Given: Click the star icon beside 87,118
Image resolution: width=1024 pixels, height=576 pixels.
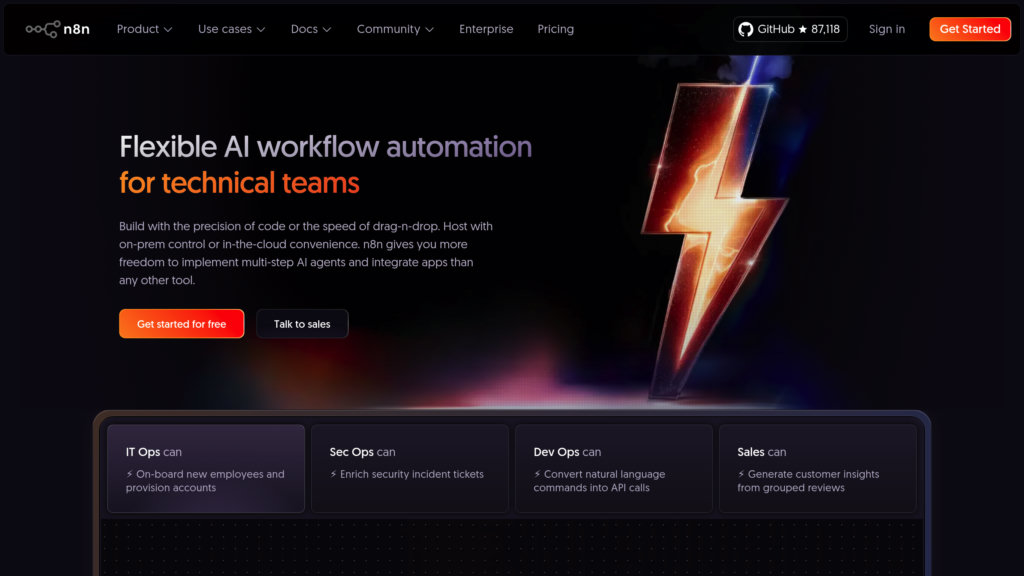Looking at the screenshot, I should pos(803,29).
